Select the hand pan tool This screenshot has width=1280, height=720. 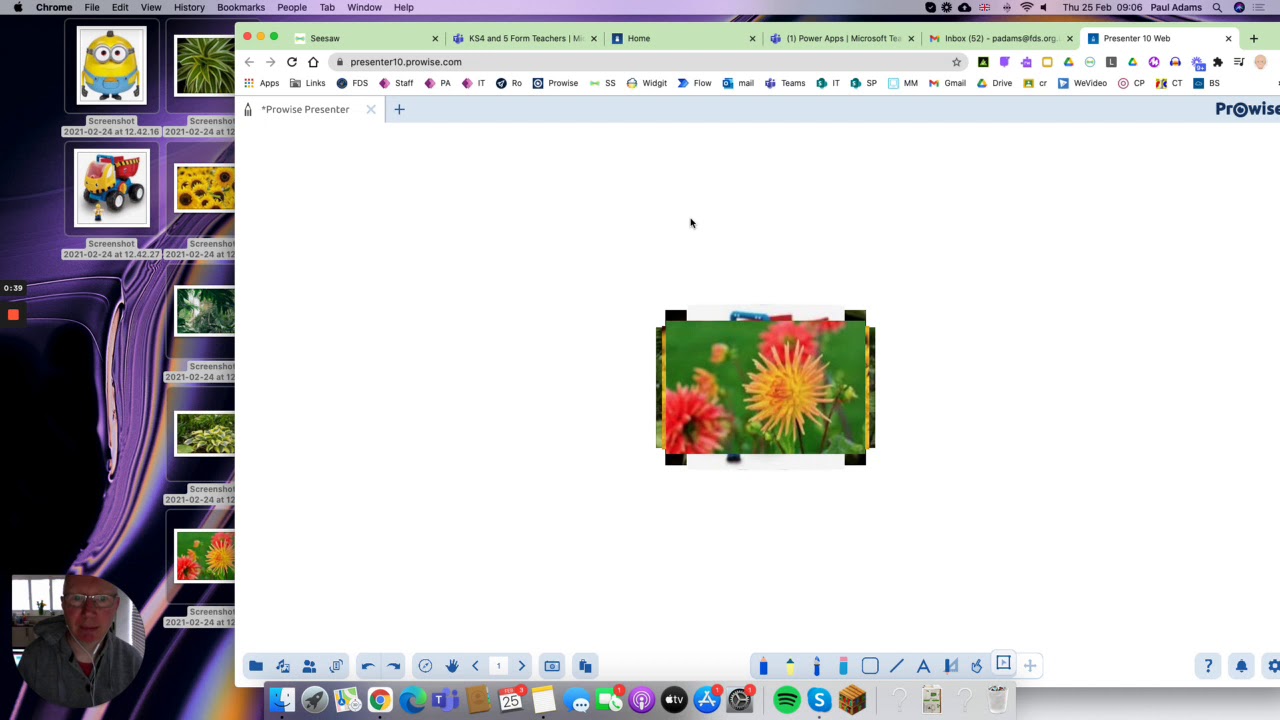[x=452, y=666]
